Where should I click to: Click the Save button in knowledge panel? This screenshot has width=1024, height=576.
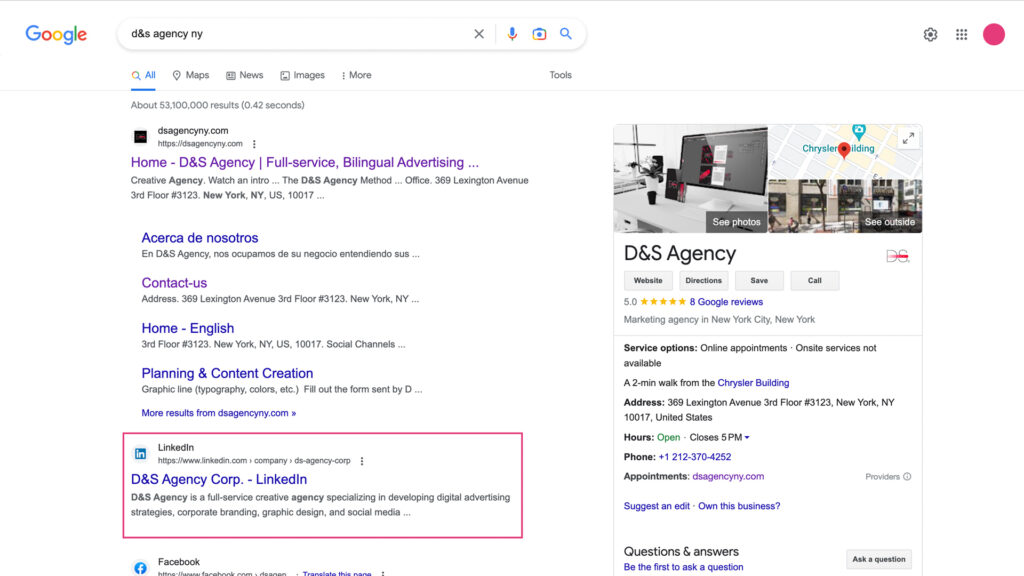click(x=759, y=281)
